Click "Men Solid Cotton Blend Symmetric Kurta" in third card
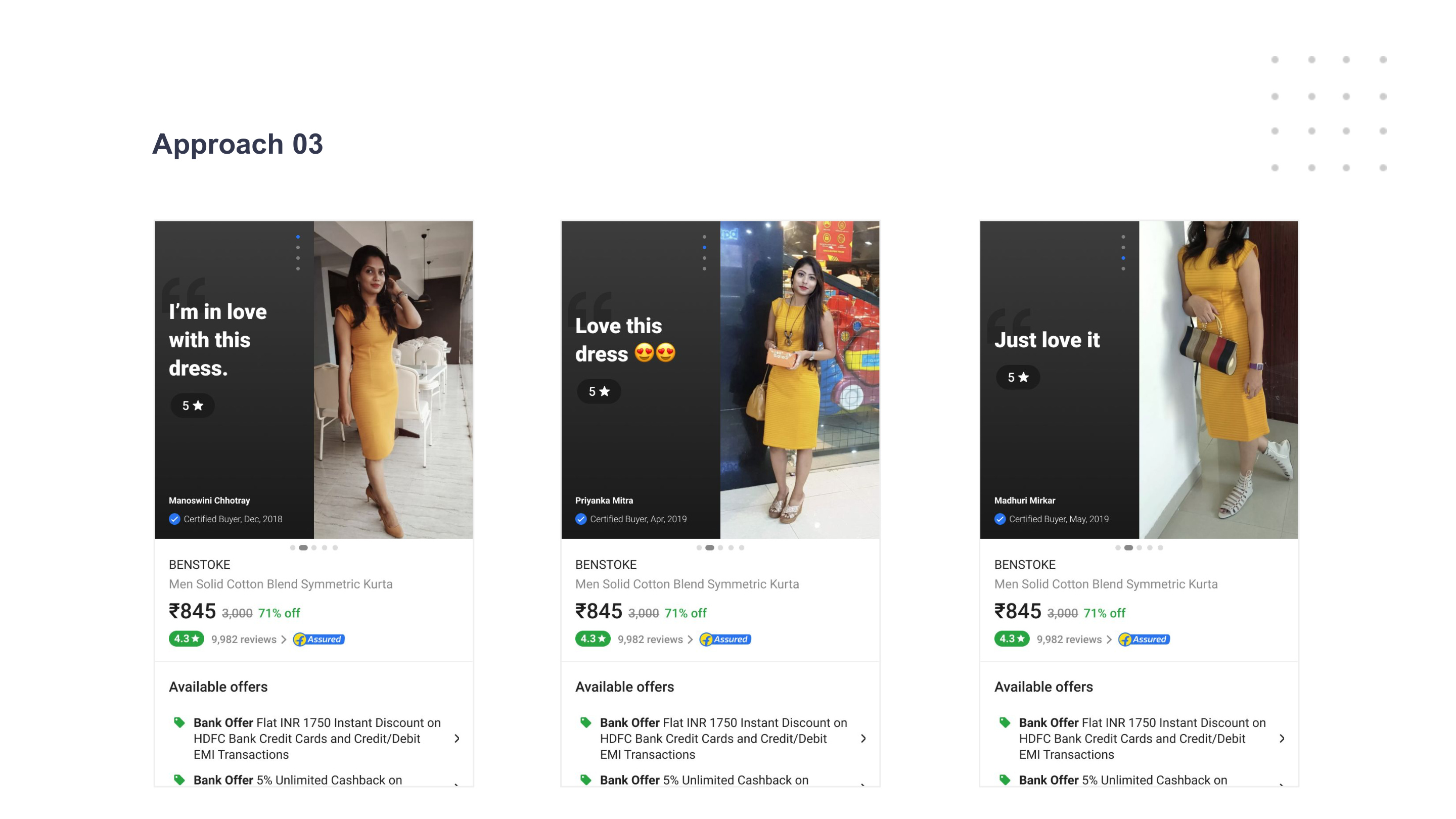 tap(1106, 584)
